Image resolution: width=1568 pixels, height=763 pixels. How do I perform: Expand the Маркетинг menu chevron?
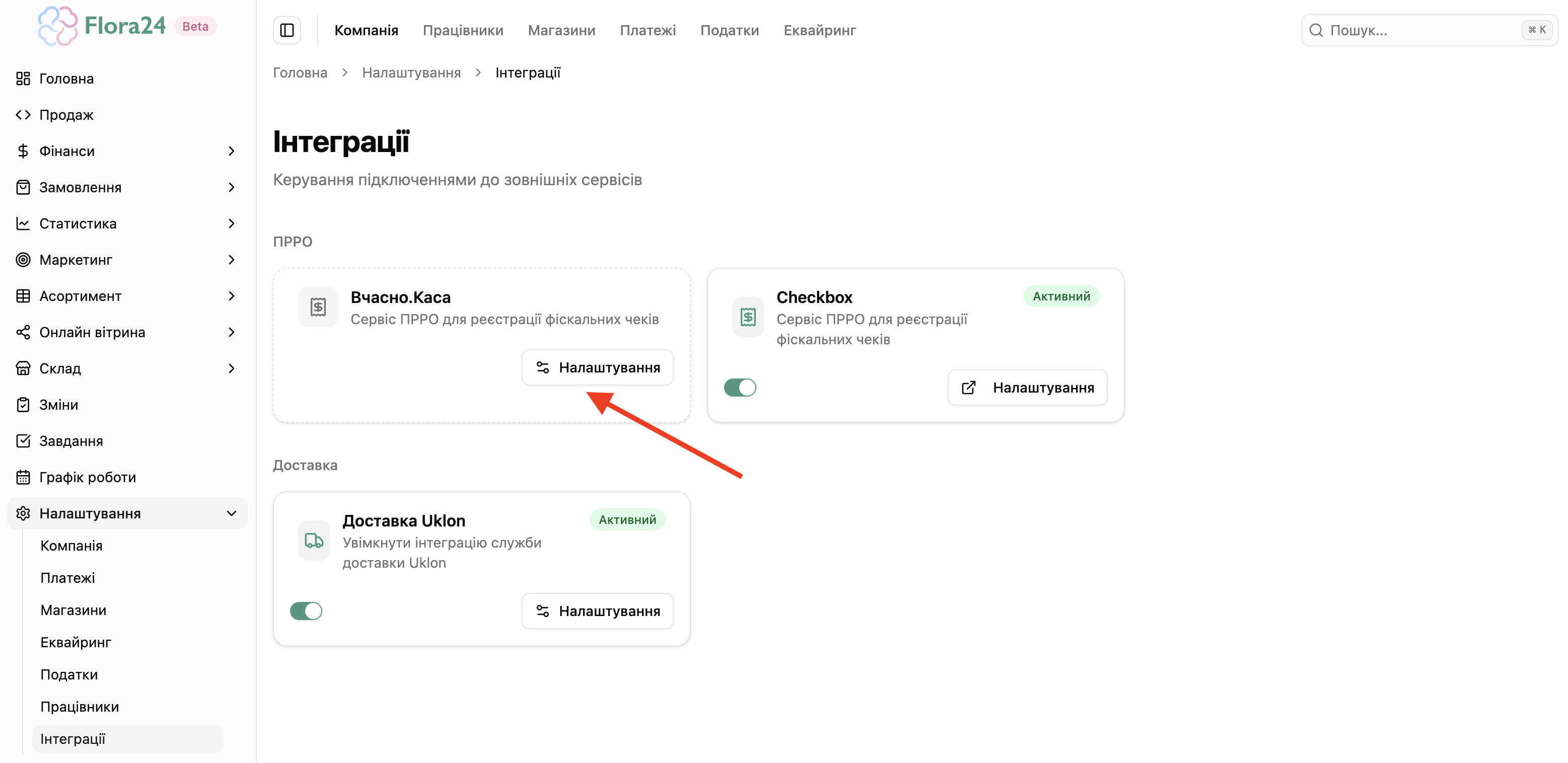click(x=231, y=260)
